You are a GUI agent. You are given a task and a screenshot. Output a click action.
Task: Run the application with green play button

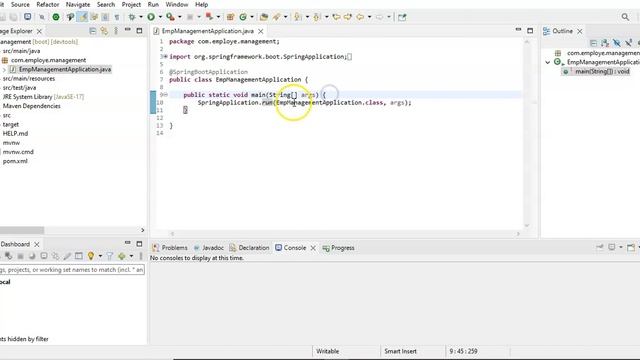pyautogui.click(x=151, y=17)
